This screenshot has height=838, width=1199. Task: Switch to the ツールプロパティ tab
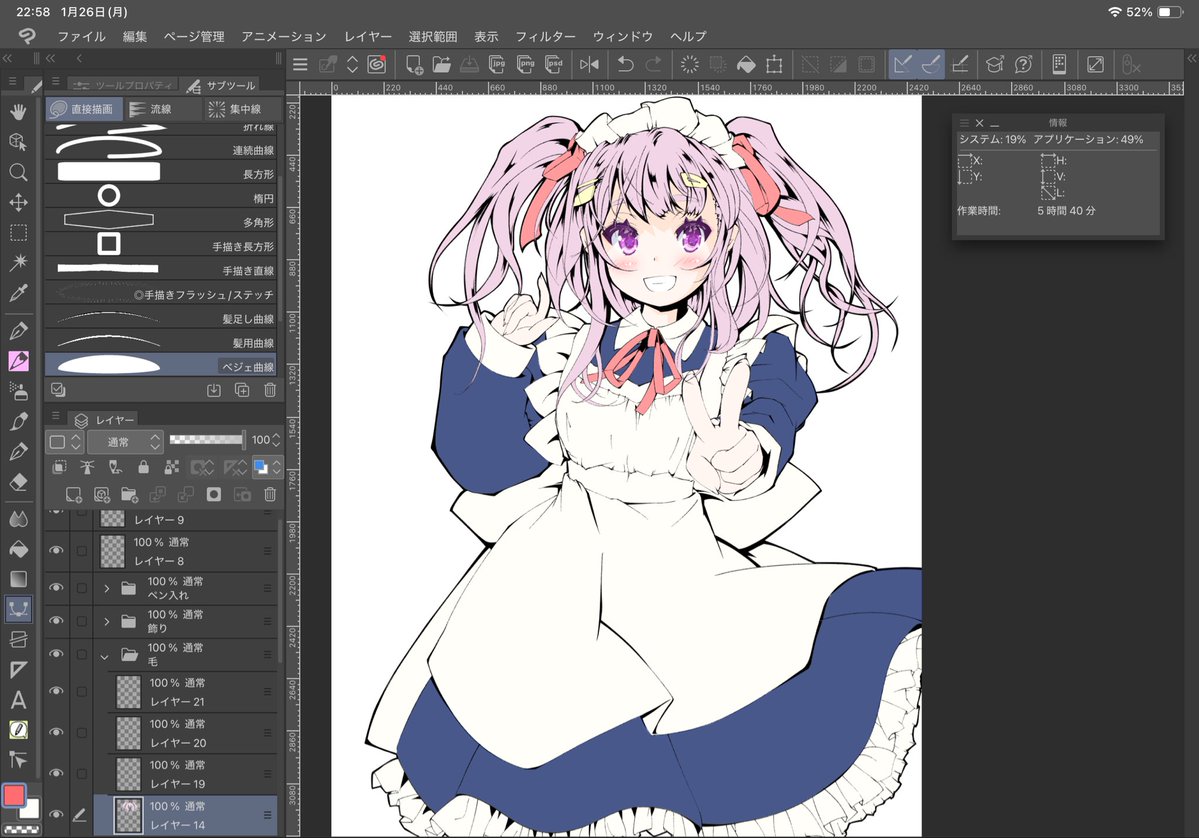[123, 85]
